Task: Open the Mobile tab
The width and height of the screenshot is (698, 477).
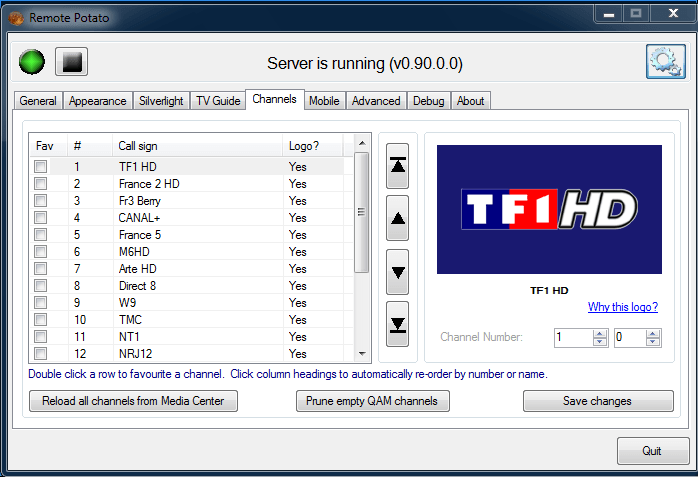Action: [325, 101]
